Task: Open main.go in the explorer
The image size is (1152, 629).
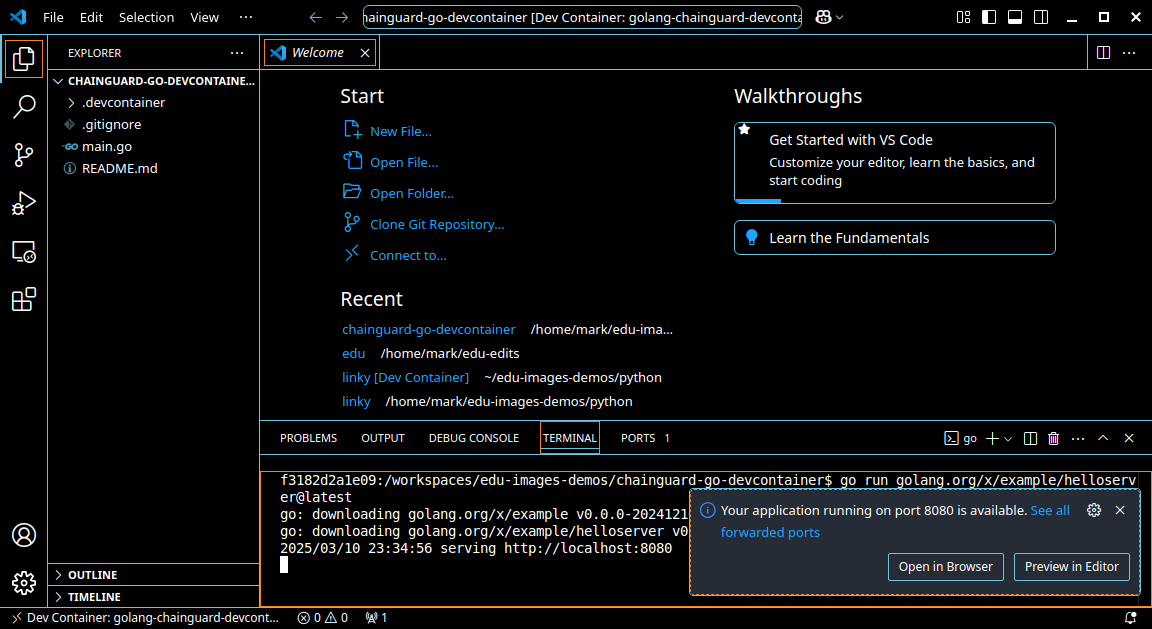Action: 155,147
